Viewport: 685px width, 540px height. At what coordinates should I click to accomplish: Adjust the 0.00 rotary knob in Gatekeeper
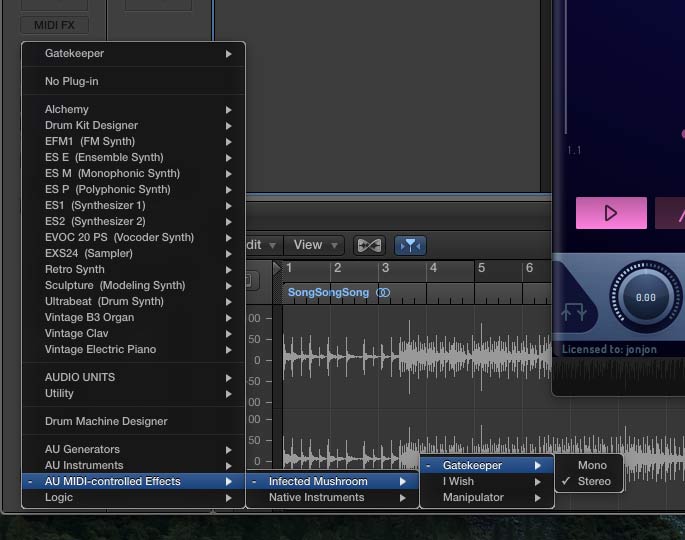tap(645, 297)
